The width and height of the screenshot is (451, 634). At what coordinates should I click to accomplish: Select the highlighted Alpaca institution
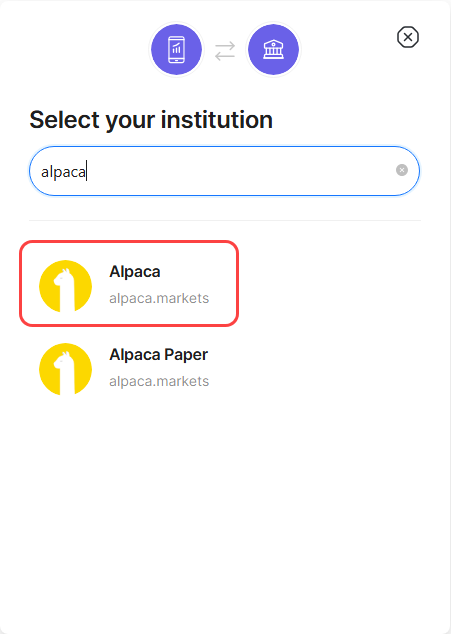[x=129, y=283]
